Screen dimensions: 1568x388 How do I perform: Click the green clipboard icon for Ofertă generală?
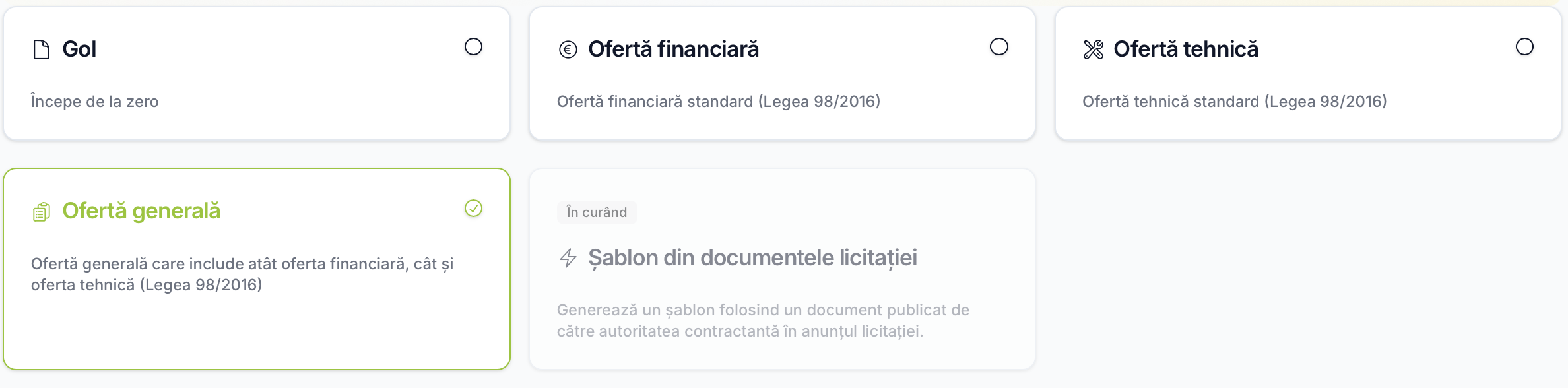click(42, 212)
